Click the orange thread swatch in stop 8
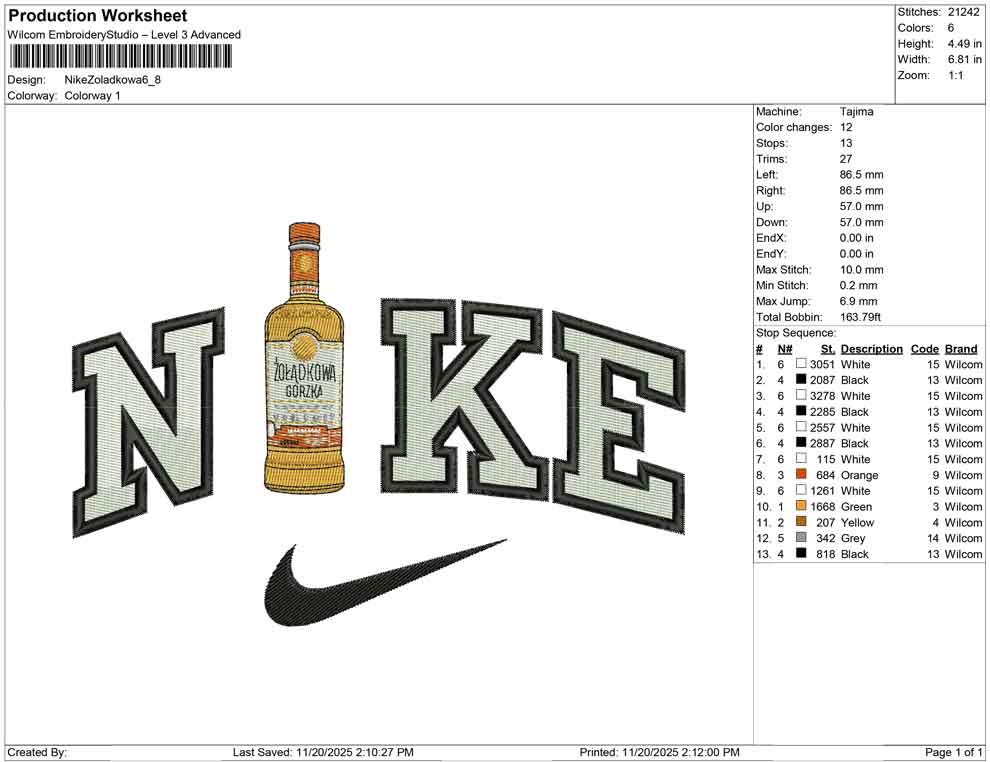 (x=801, y=475)
